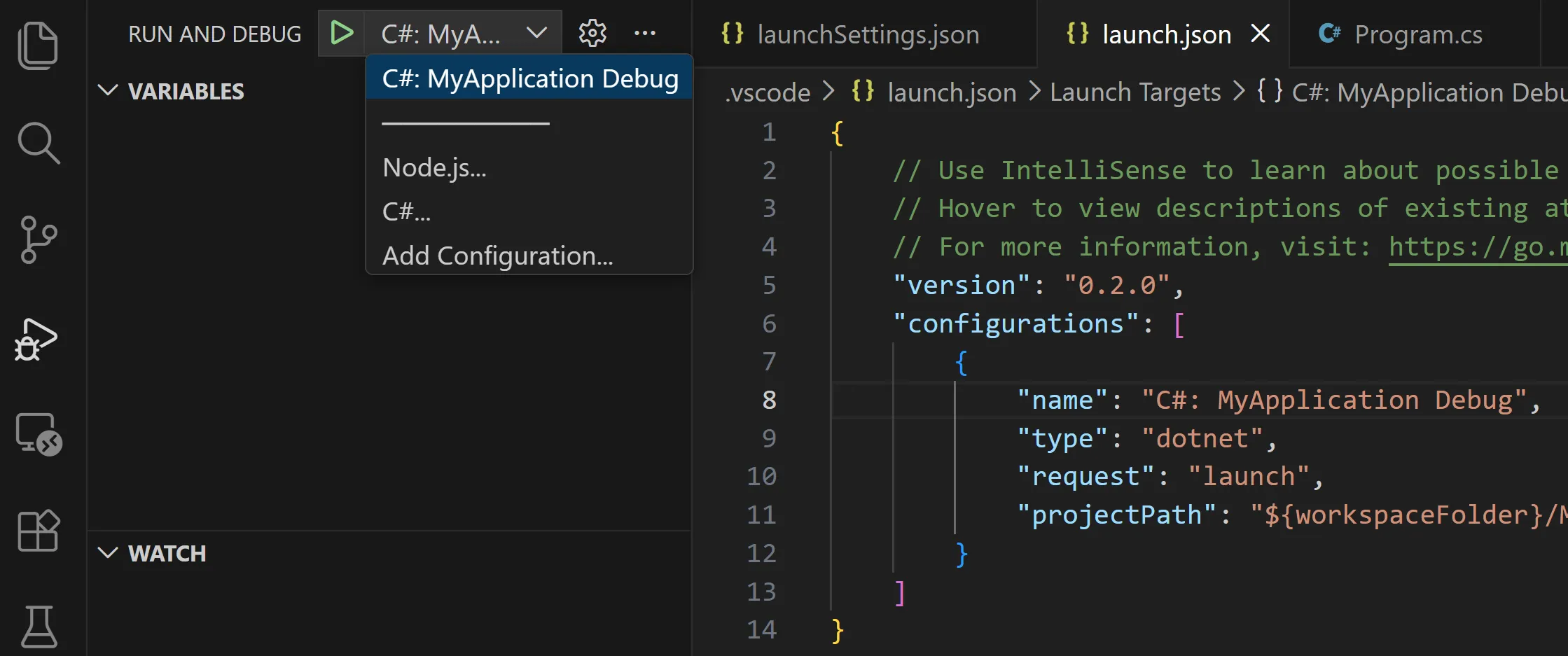Collapse the VARIABLES section
Image resolution: width=1568 pixels, height=656 pixels.
tap(107, 90)
